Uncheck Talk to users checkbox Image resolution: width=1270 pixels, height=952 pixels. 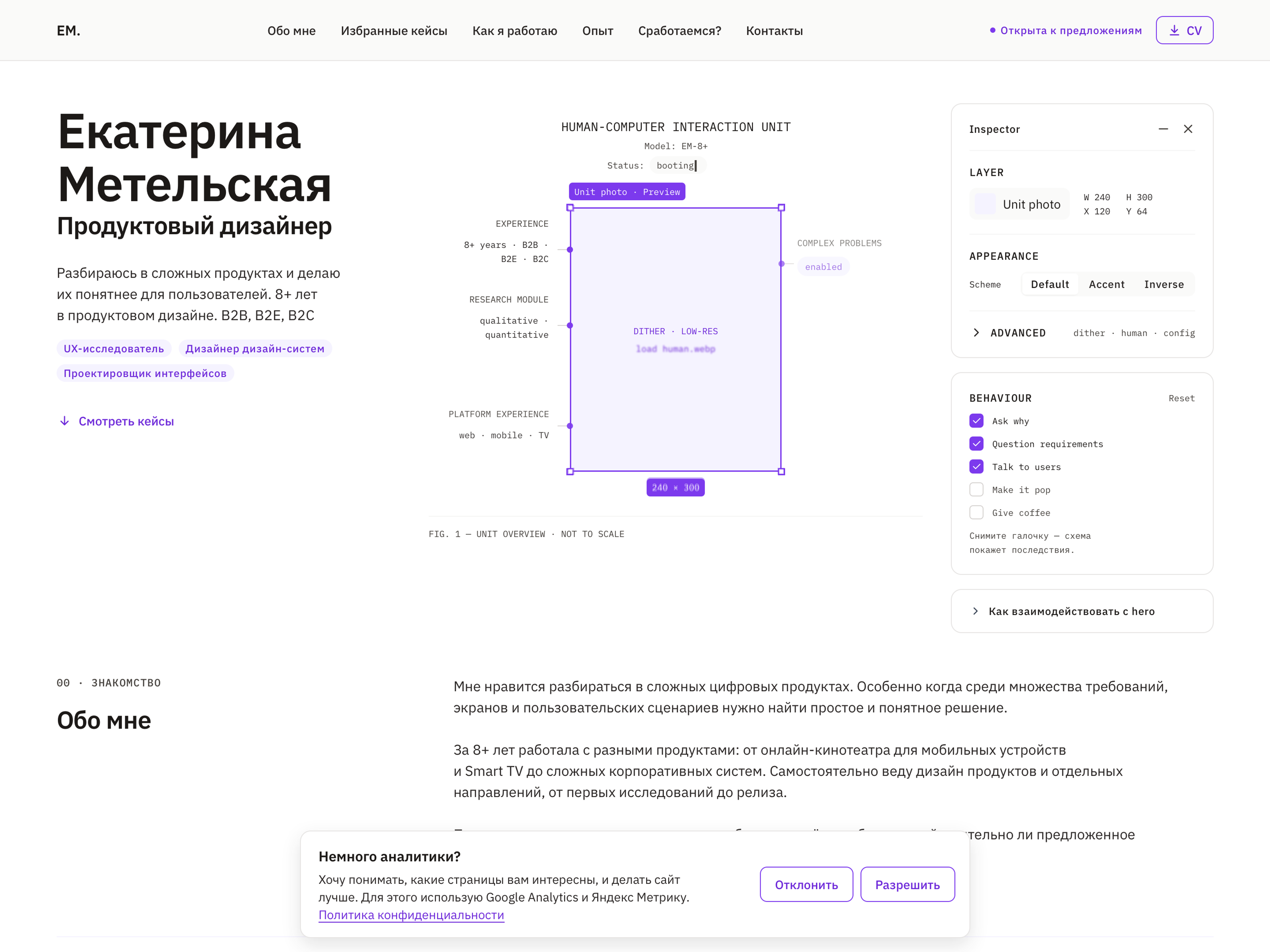click(976, 466)
